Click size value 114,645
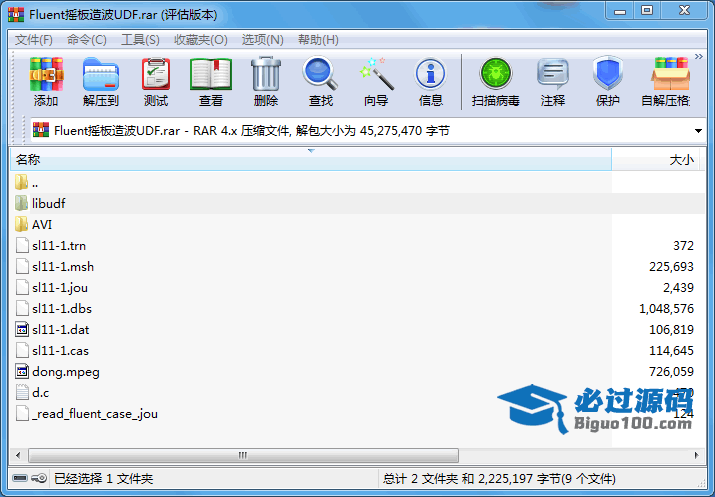Viewport: 715px width, 497px height. (x=671, y=351)
